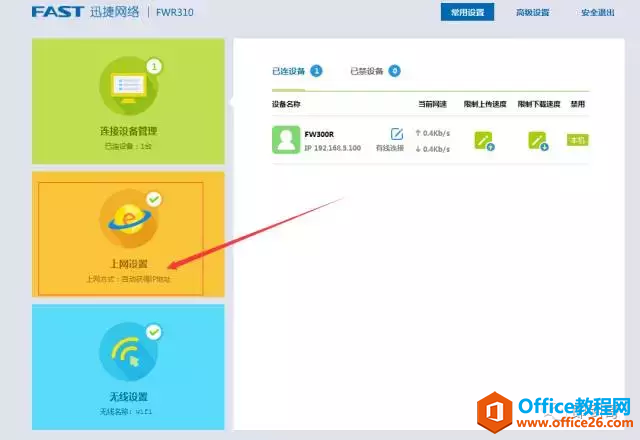
Task: Open the 高级设置 tab
Action: pos(533,13)
